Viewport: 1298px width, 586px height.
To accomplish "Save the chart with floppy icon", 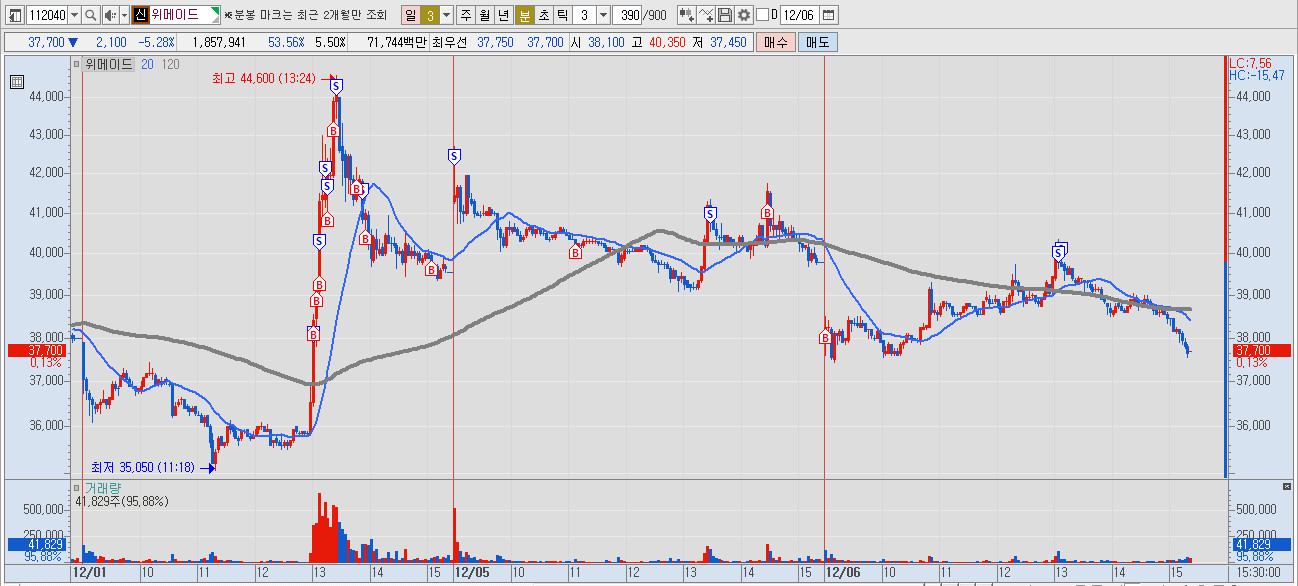I will [725, 15].
